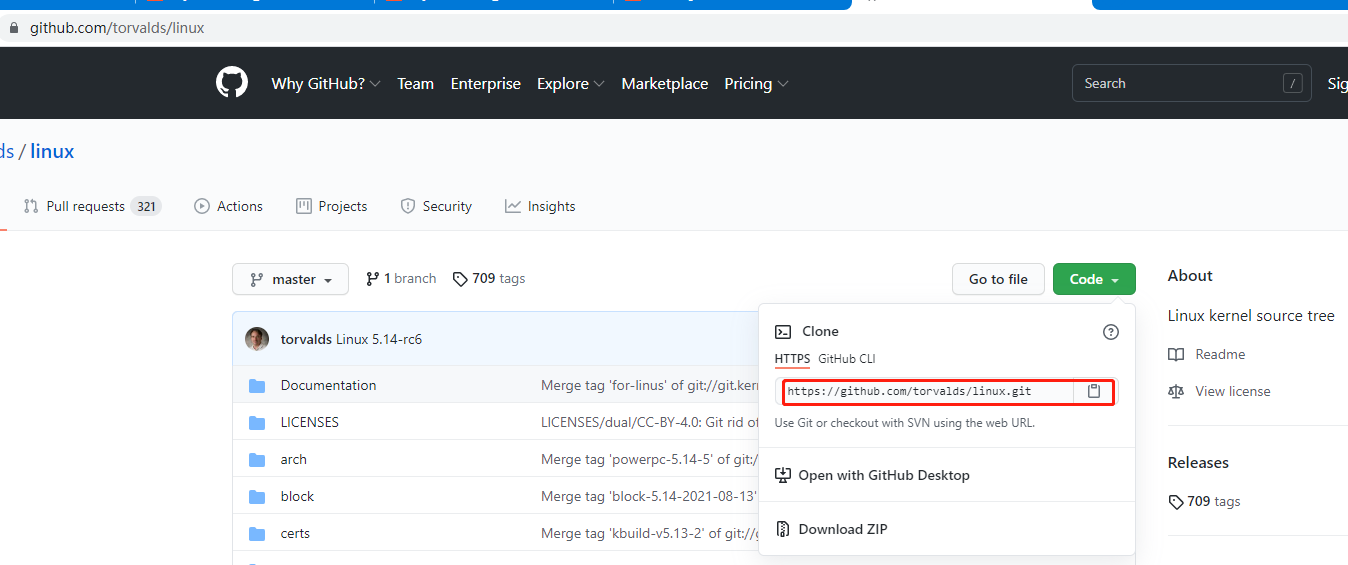
Task: Click the lock icon in address bar
Action: tap(13, 28)
